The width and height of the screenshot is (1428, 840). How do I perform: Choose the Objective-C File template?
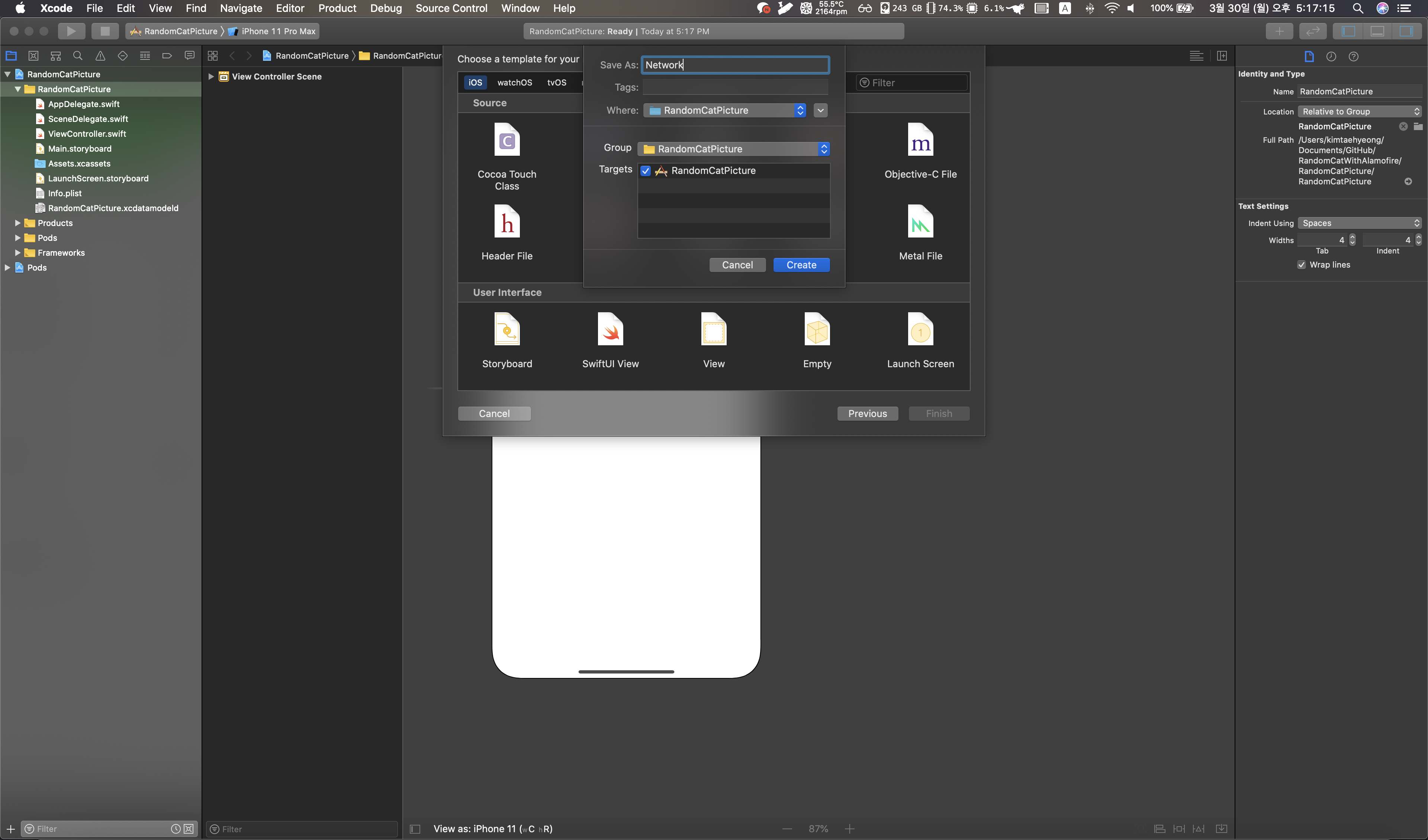pyautogui.click(x=920, y=151)
